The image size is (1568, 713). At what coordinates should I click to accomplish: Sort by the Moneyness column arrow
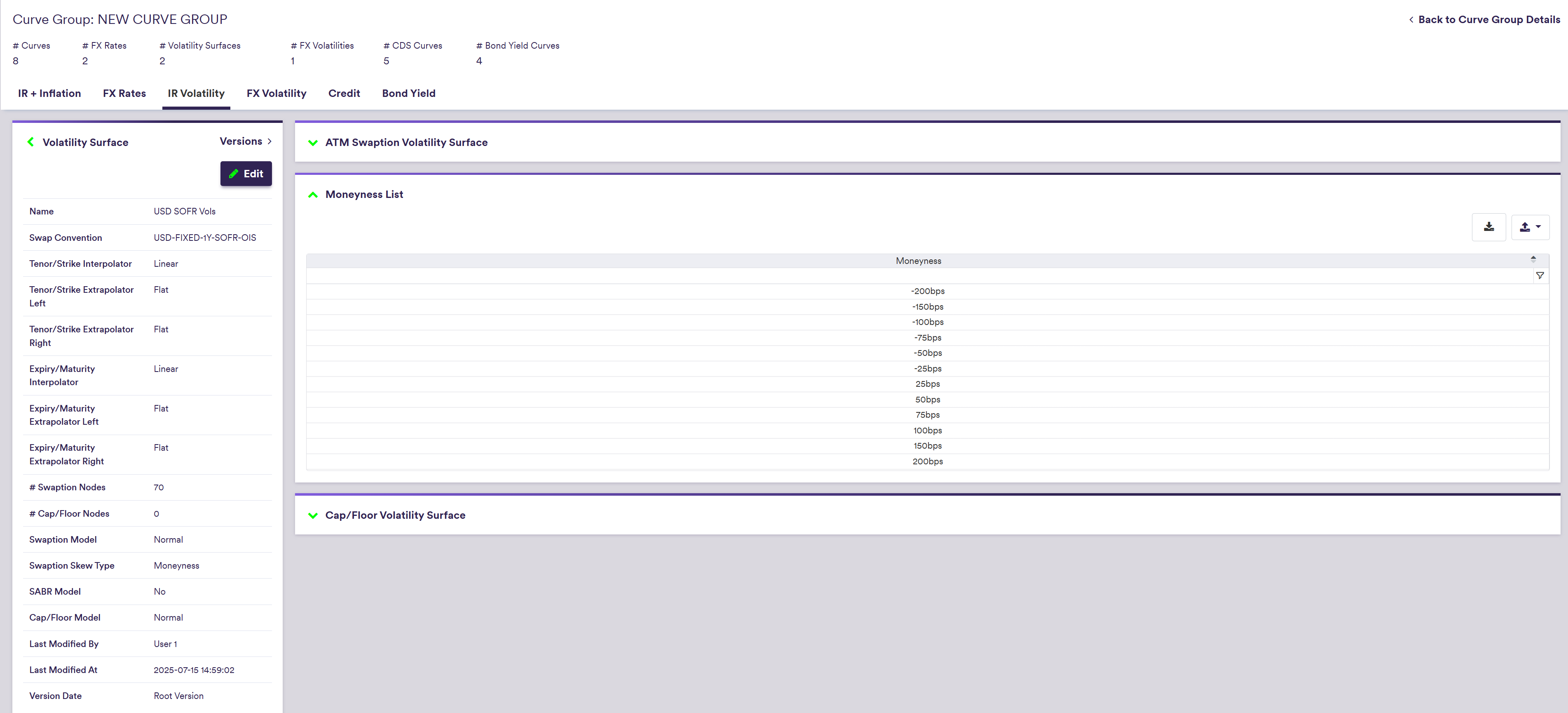tap(1533, 259)
